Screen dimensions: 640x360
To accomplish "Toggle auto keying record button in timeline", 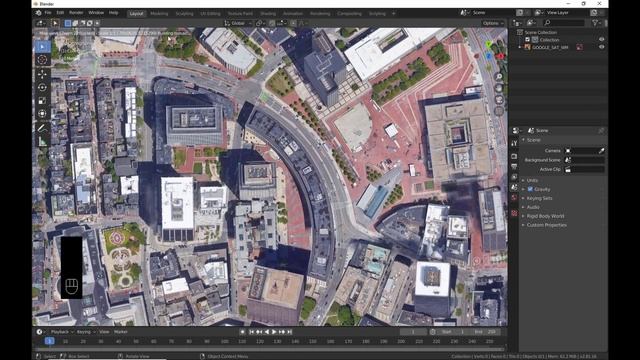I will tap(242, 332).
